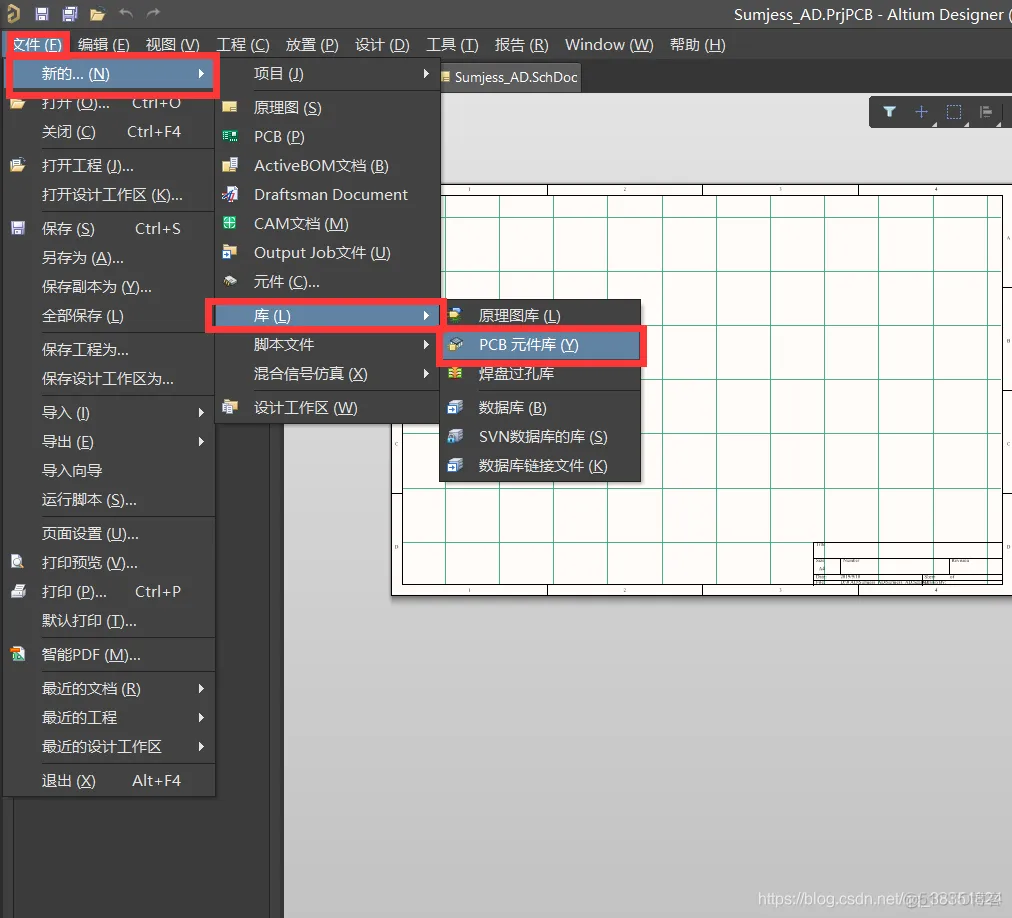This screenshot has width=1012, height=918.
Task: Expand the 混合信号仿真 (X) submenu arrow
Action: [x=426, y=373]
